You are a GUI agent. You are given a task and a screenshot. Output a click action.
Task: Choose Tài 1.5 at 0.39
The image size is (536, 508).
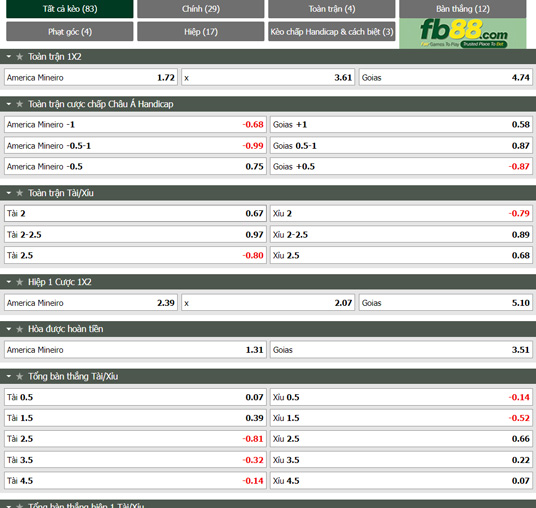click(x=135, y=418)
